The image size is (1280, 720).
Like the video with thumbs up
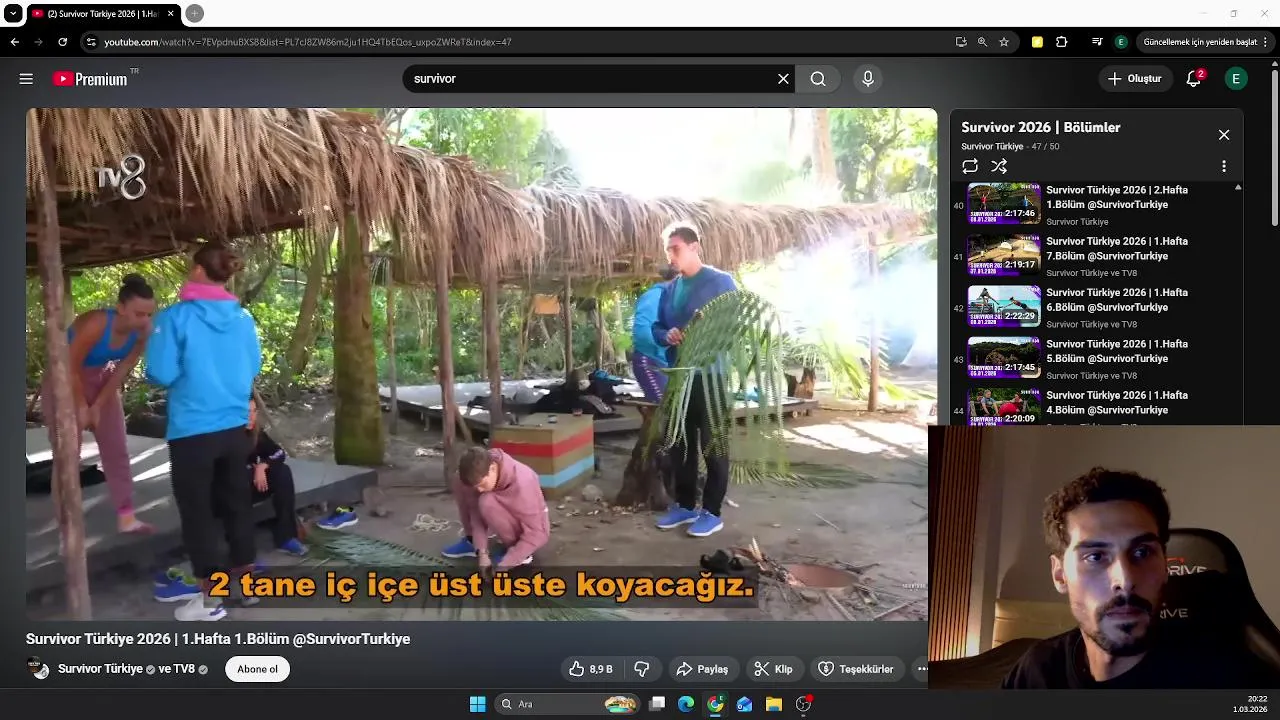pyautogui.click(x=591, y=669)
